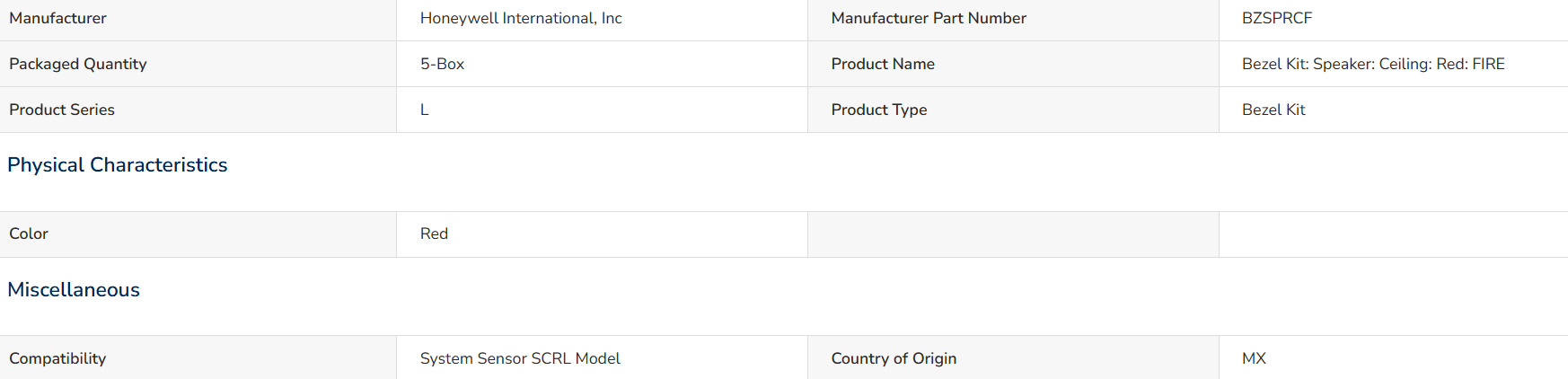Click the Product Type label
Viewport: 1568px width, 379px height.
[879, 110]
